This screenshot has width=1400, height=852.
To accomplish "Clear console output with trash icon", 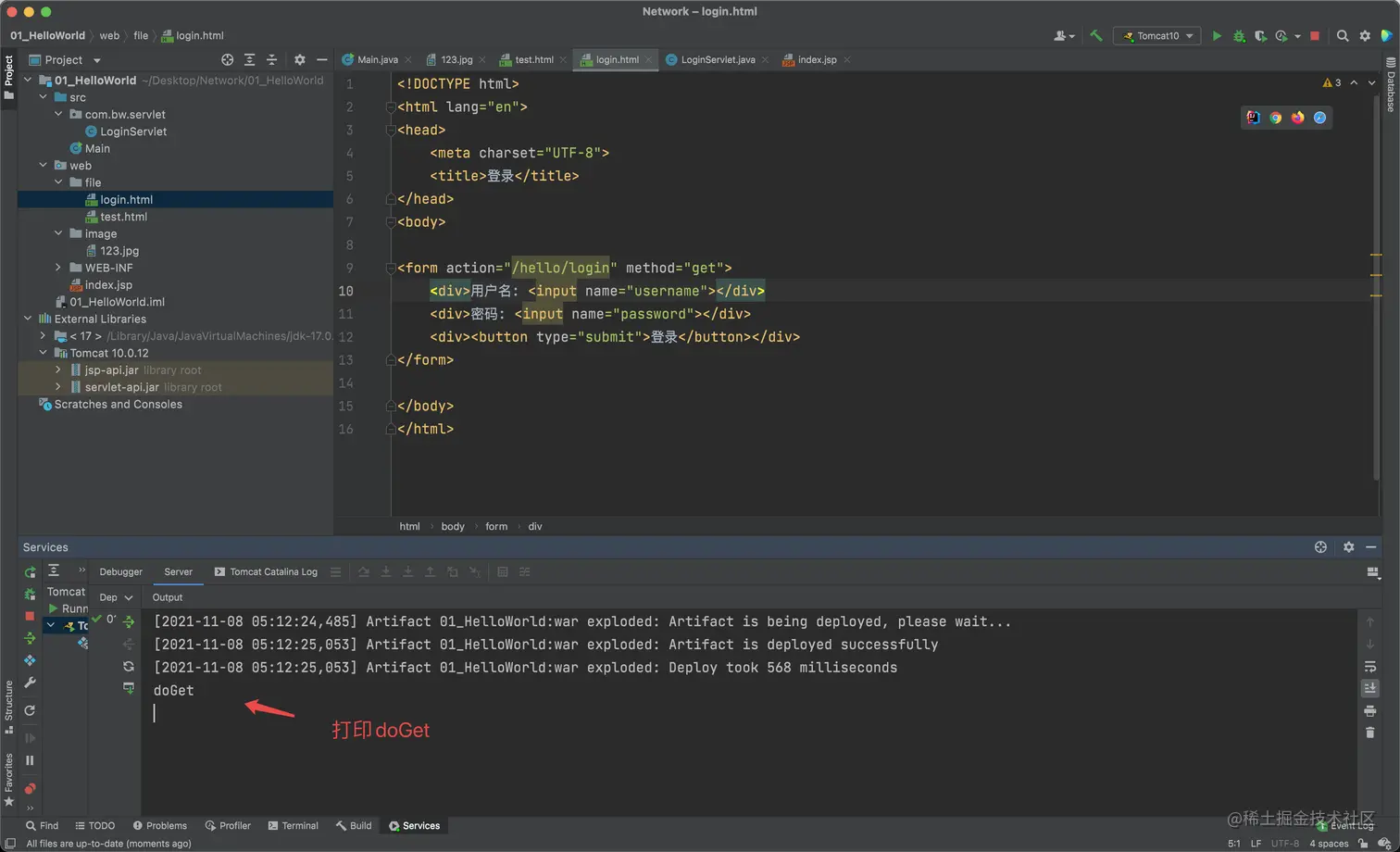I will pos(1370,733).
